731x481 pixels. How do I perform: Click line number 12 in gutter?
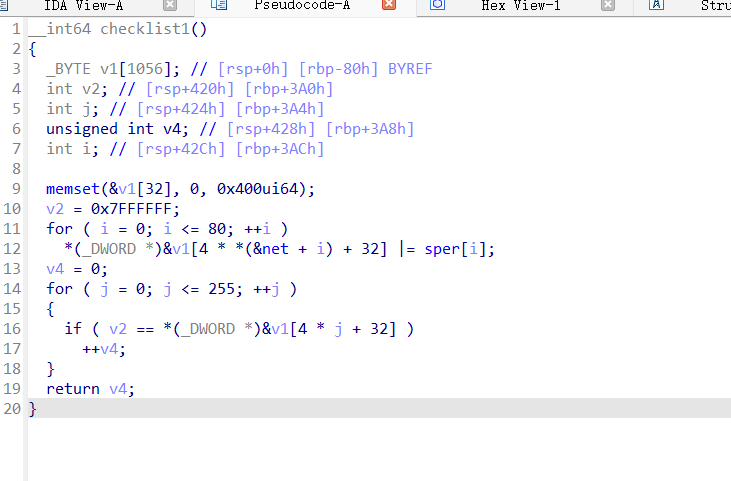click(x=12, y=249)
